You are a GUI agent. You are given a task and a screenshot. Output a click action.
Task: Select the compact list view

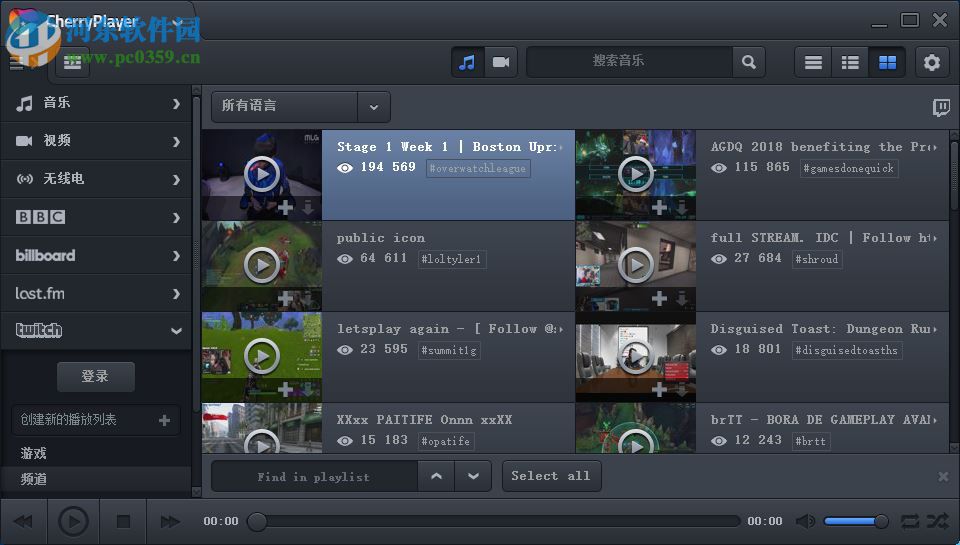pos(813,62)
